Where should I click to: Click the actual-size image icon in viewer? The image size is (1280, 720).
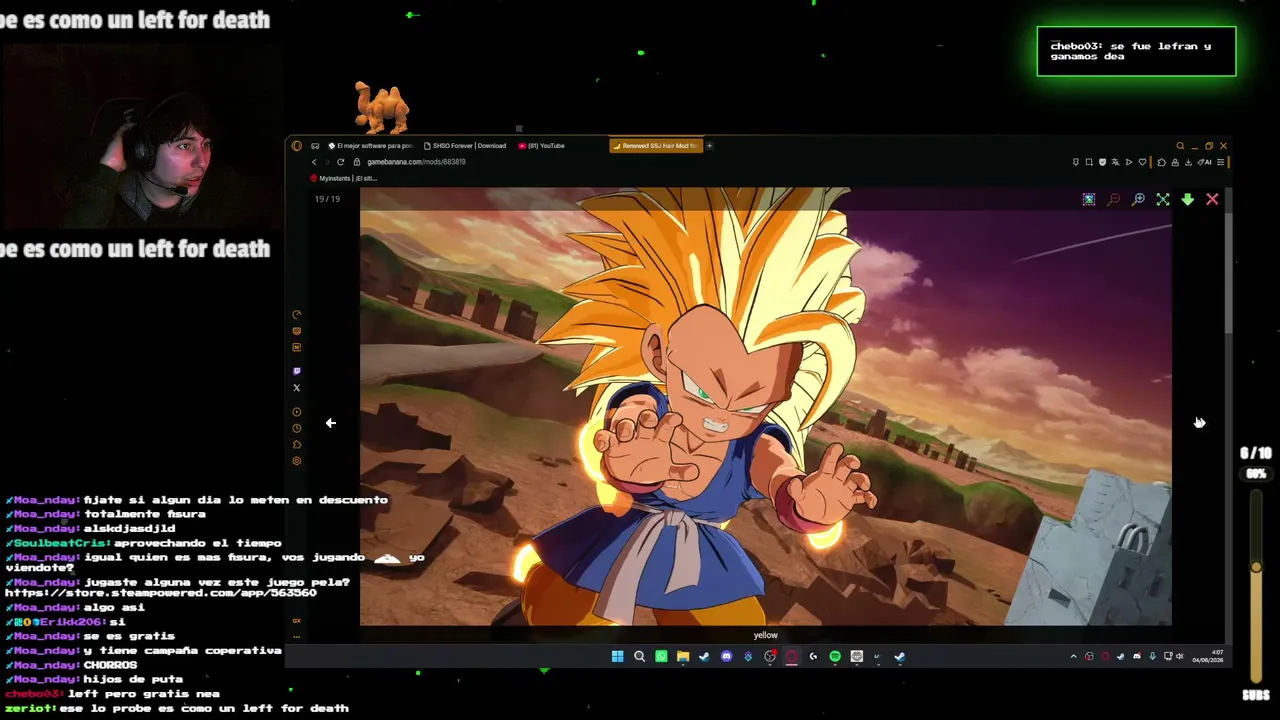click(x=1089, y=200)
